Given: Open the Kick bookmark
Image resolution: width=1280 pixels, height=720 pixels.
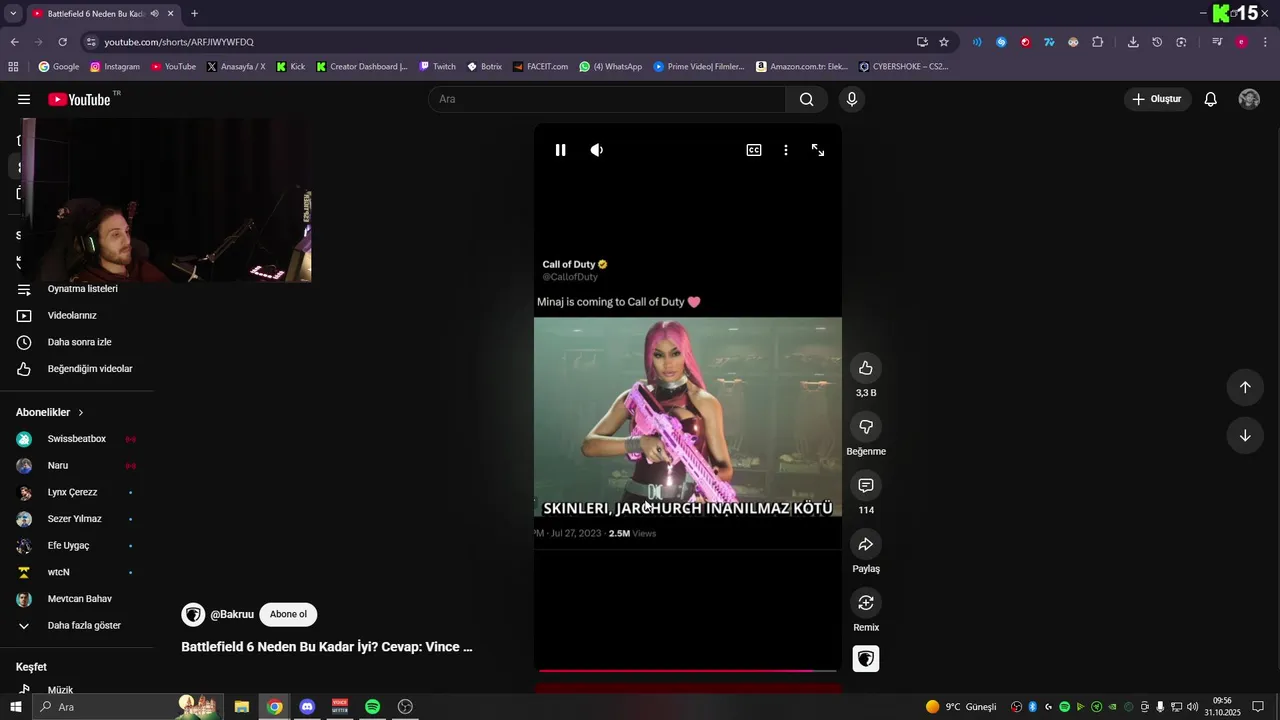Looking at the screenshot, I should coord(291,67).
